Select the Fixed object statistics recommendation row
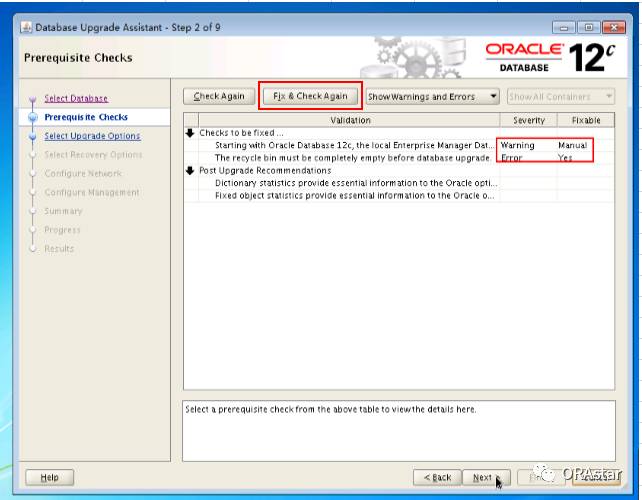The image size is (642, 500). [x=399, y=196]
